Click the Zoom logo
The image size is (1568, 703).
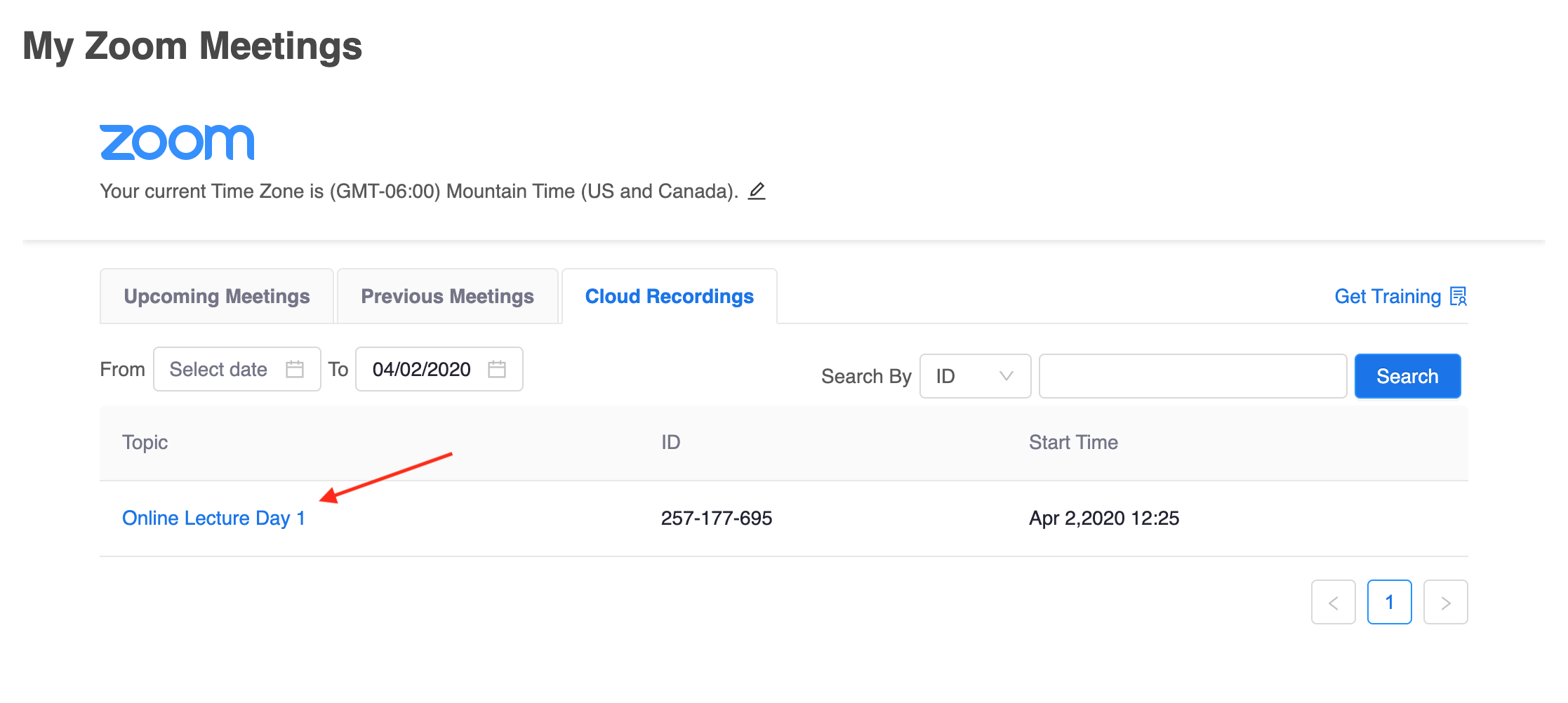pos(177,142)
